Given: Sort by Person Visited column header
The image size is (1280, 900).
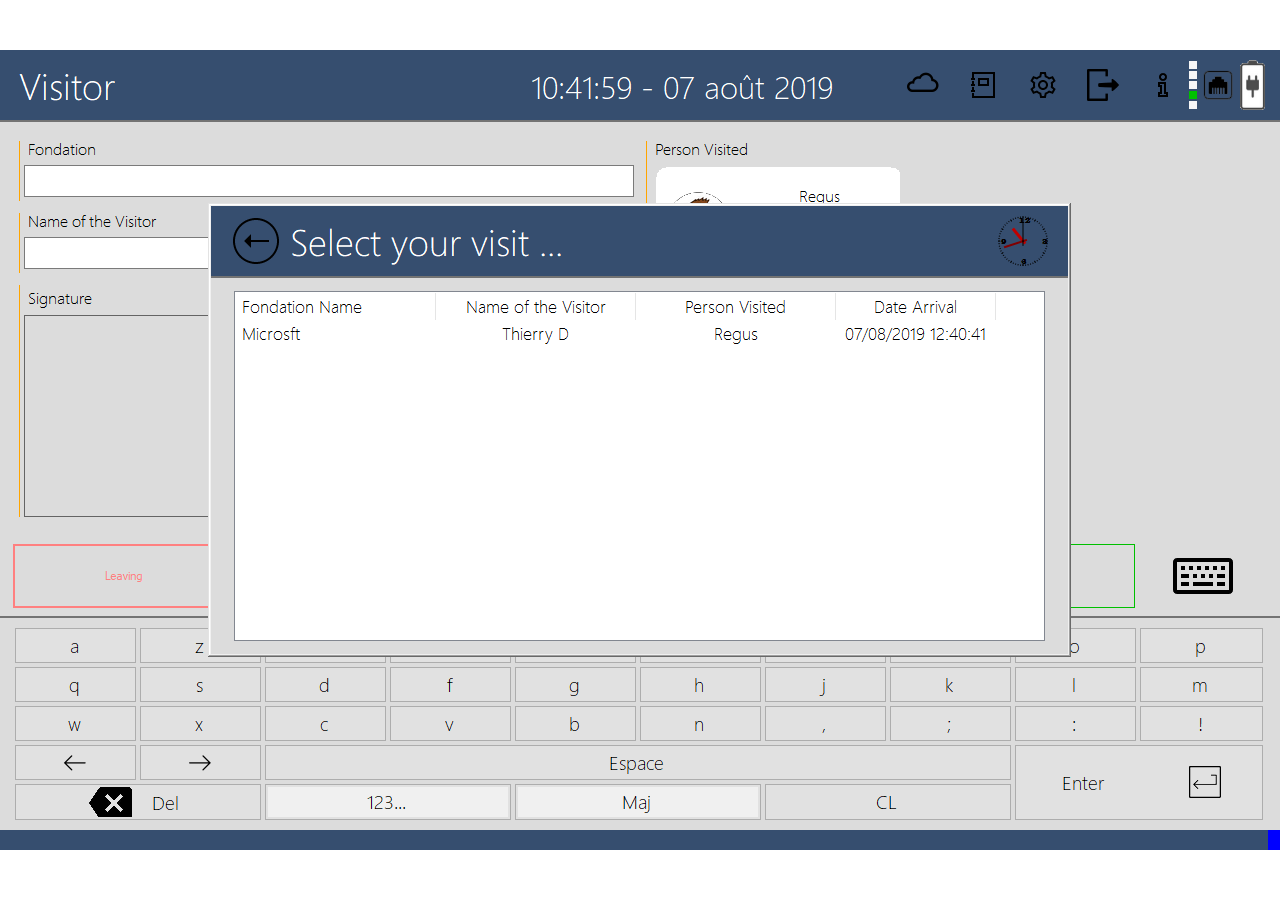Looking at the screenshot, I should coord(735,307).
